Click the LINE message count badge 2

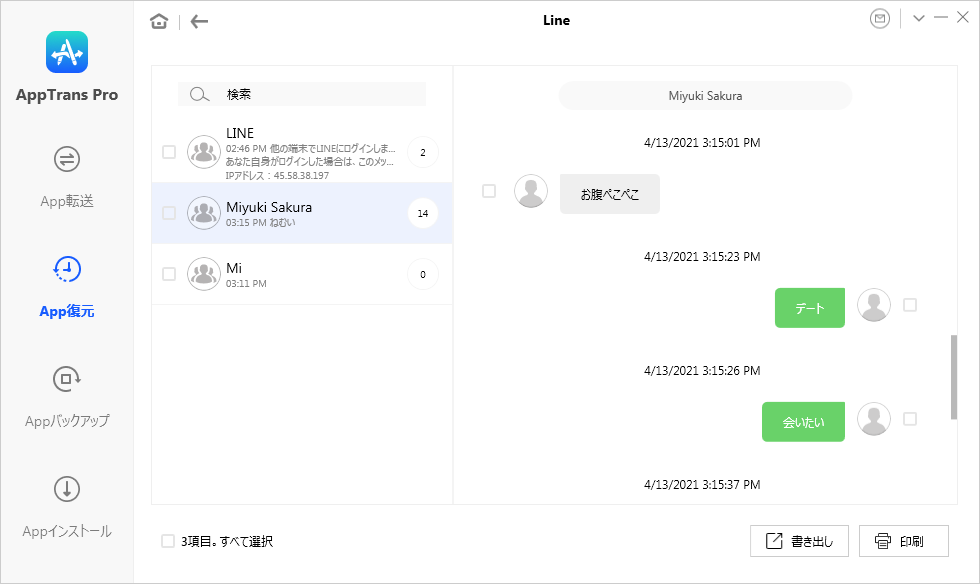click(423, 152)
